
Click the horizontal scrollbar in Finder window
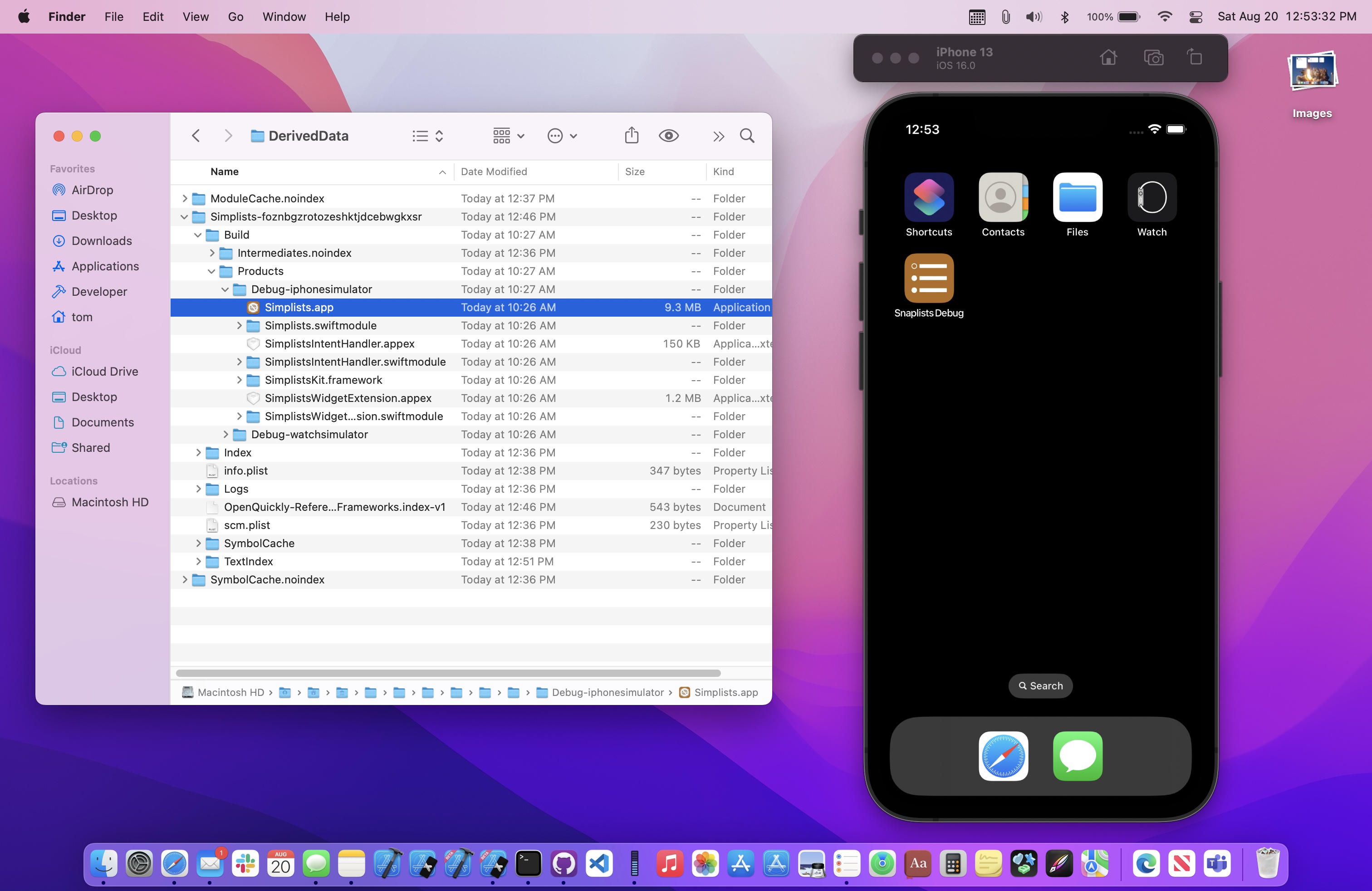pos(448,673)
